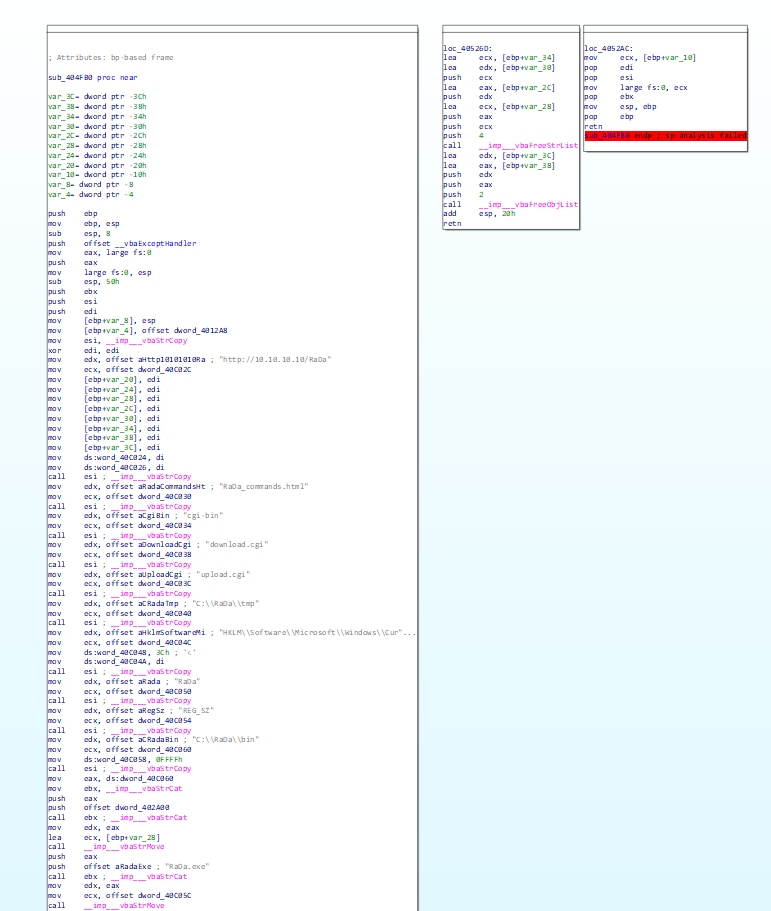Click the 'loc_40526D:' label
Viewport: 771px width, 911px height.
(468, 48)
